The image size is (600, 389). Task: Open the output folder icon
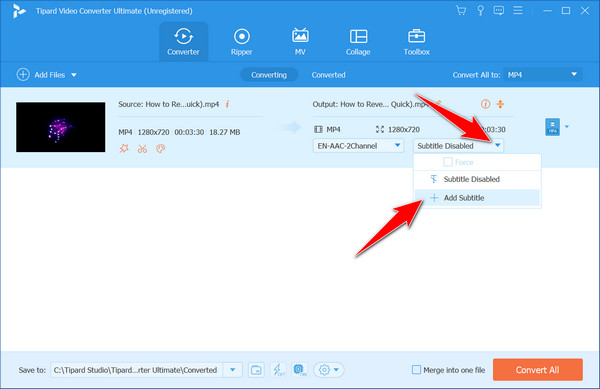256,370
